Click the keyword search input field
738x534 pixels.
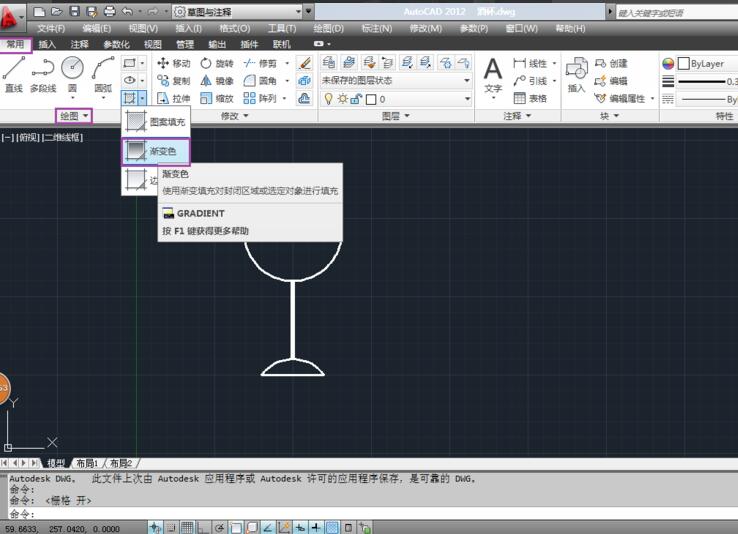tap(676, 13)
